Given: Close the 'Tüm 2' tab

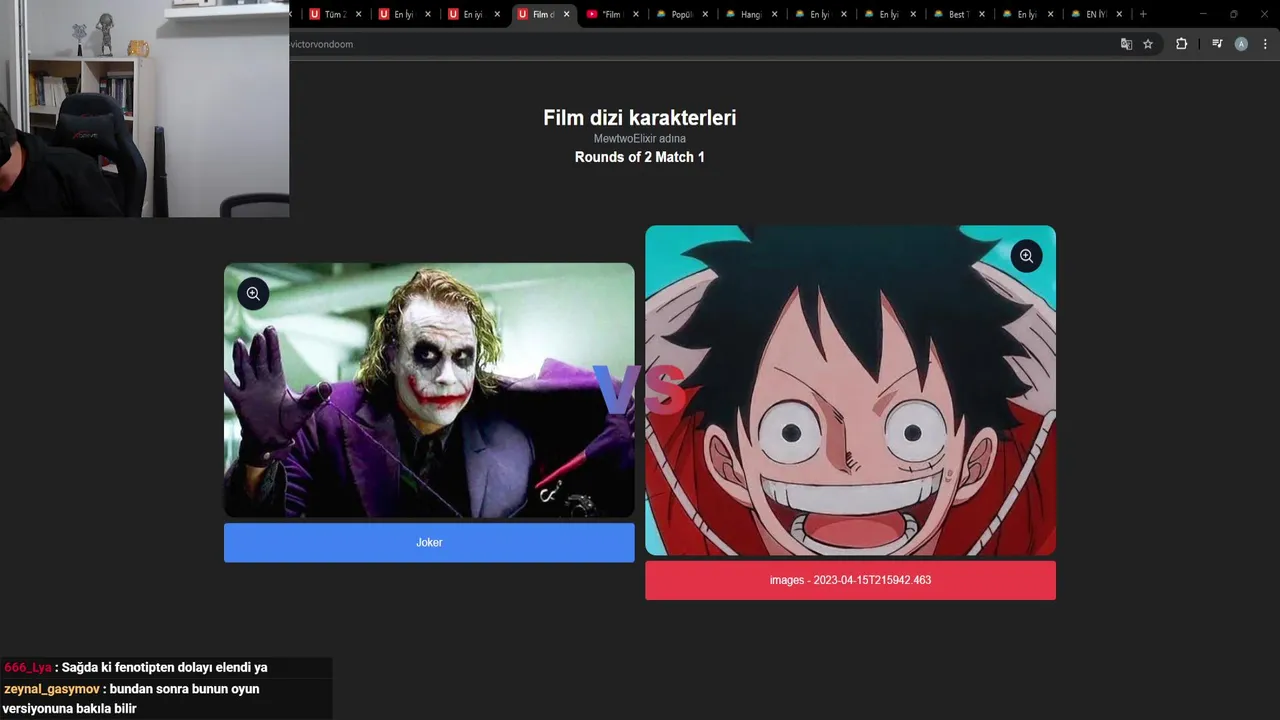Looking at the screenshot, I should pos(359,14).
